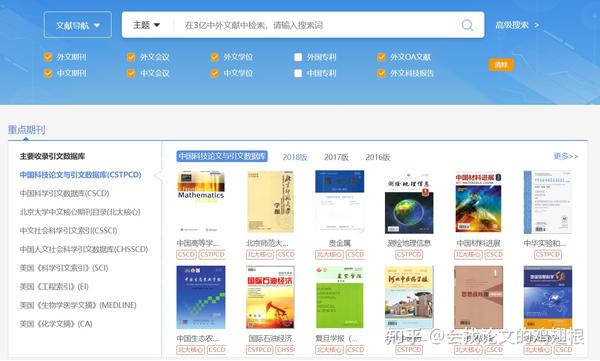Select 中国人文社会科学引文数据库(CHSSCD) in sidebar
The image size is (600, 361).
pyautogui.click(x=84, y=249)
